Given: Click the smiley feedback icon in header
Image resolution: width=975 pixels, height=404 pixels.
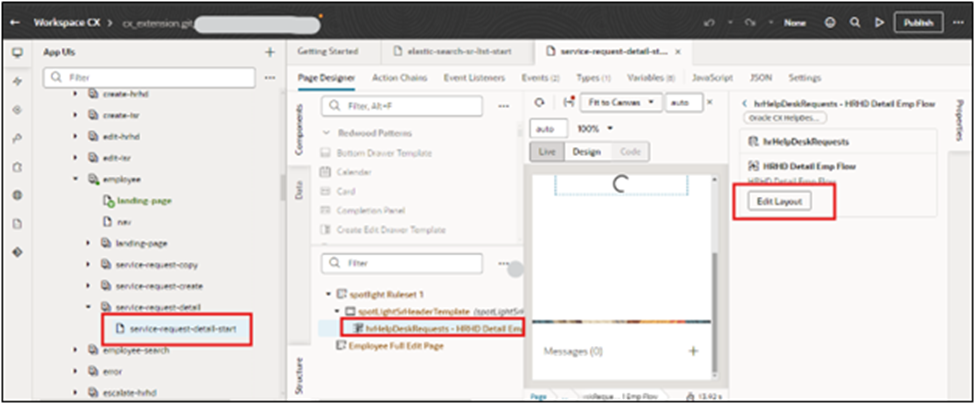Looking at the screenshot, I should 830,22.
